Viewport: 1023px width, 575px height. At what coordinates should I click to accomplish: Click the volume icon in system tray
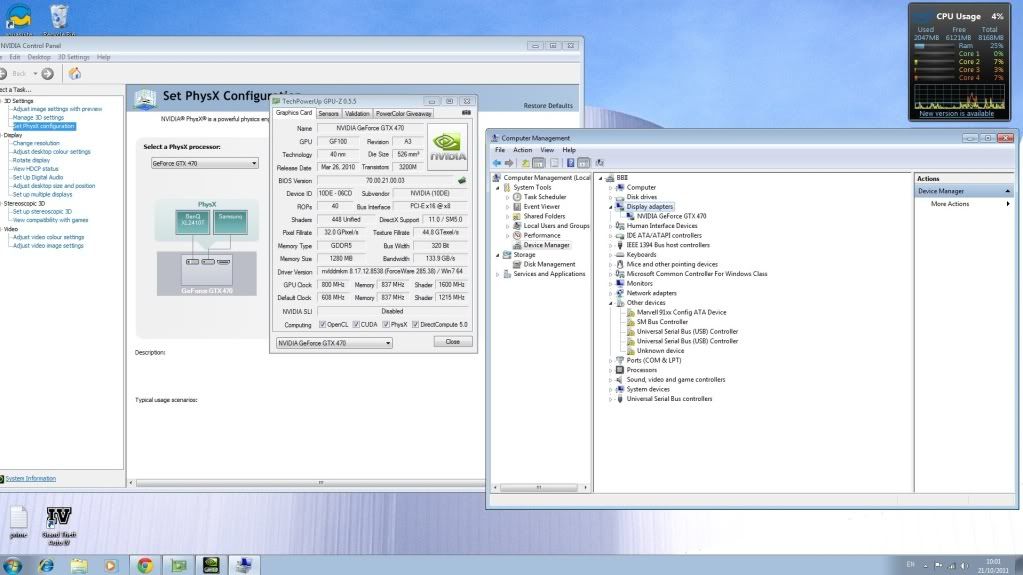point(964,565)
